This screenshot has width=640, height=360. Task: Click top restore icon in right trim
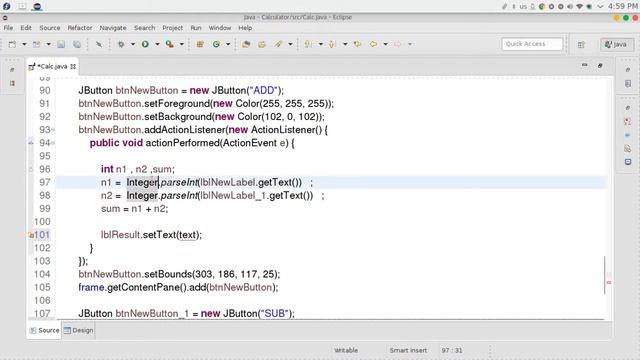tap(628, 70)
